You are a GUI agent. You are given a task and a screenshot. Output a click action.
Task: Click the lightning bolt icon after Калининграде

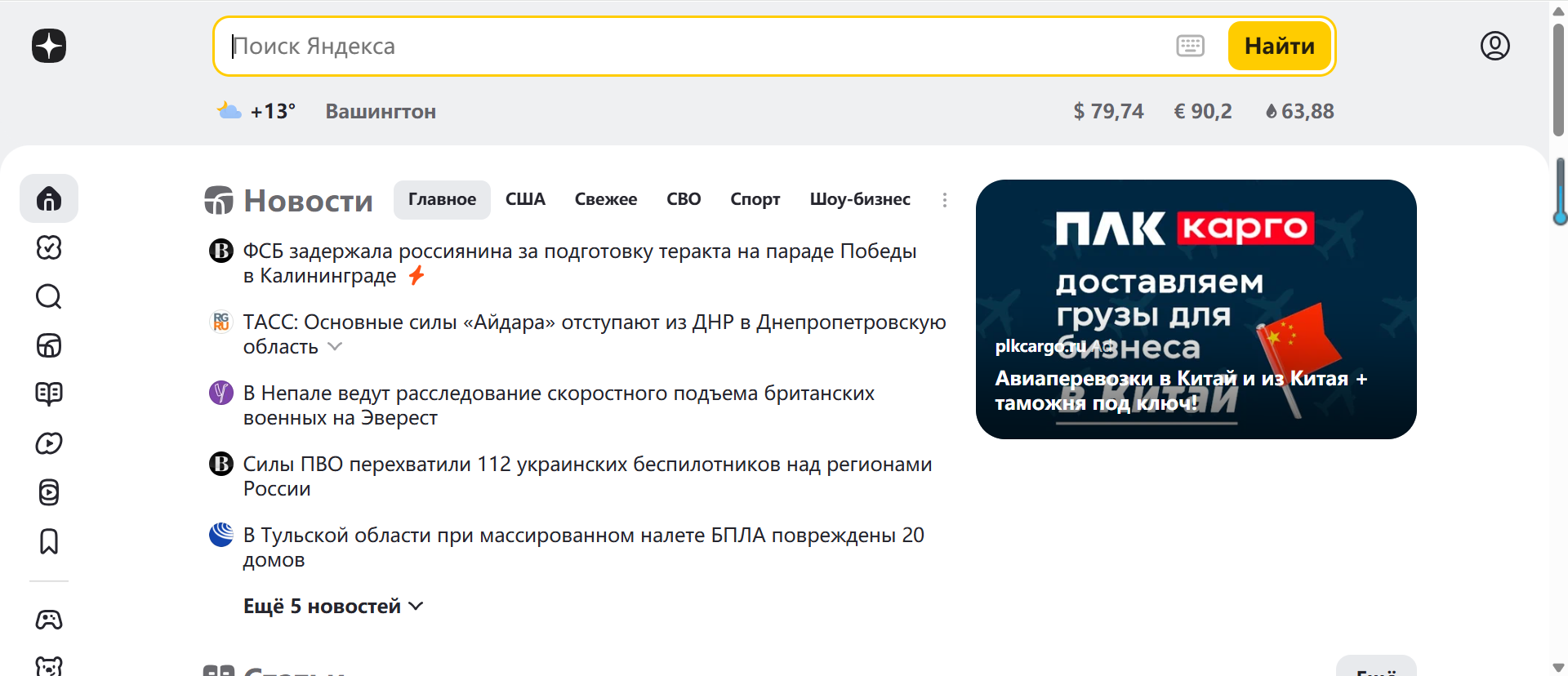[416, 275]
